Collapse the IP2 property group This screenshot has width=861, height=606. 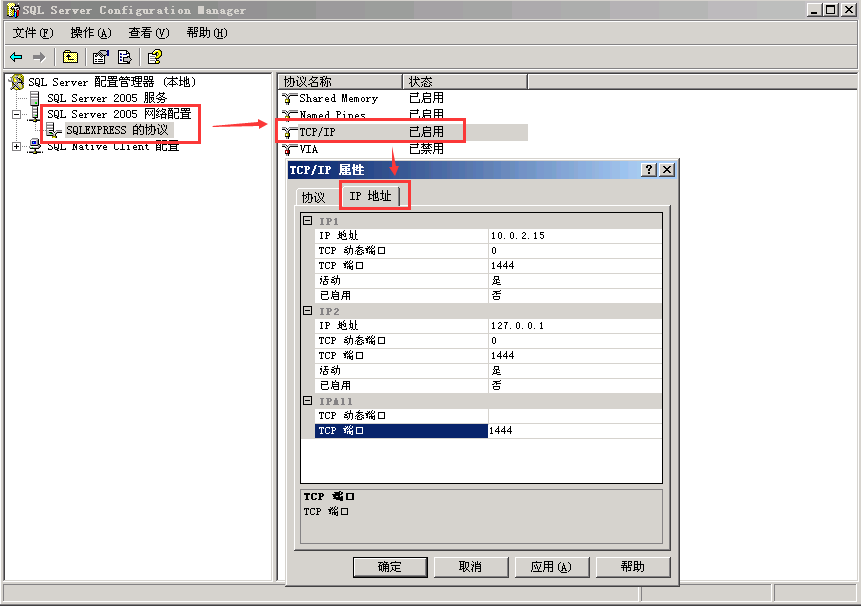[308, 311]
